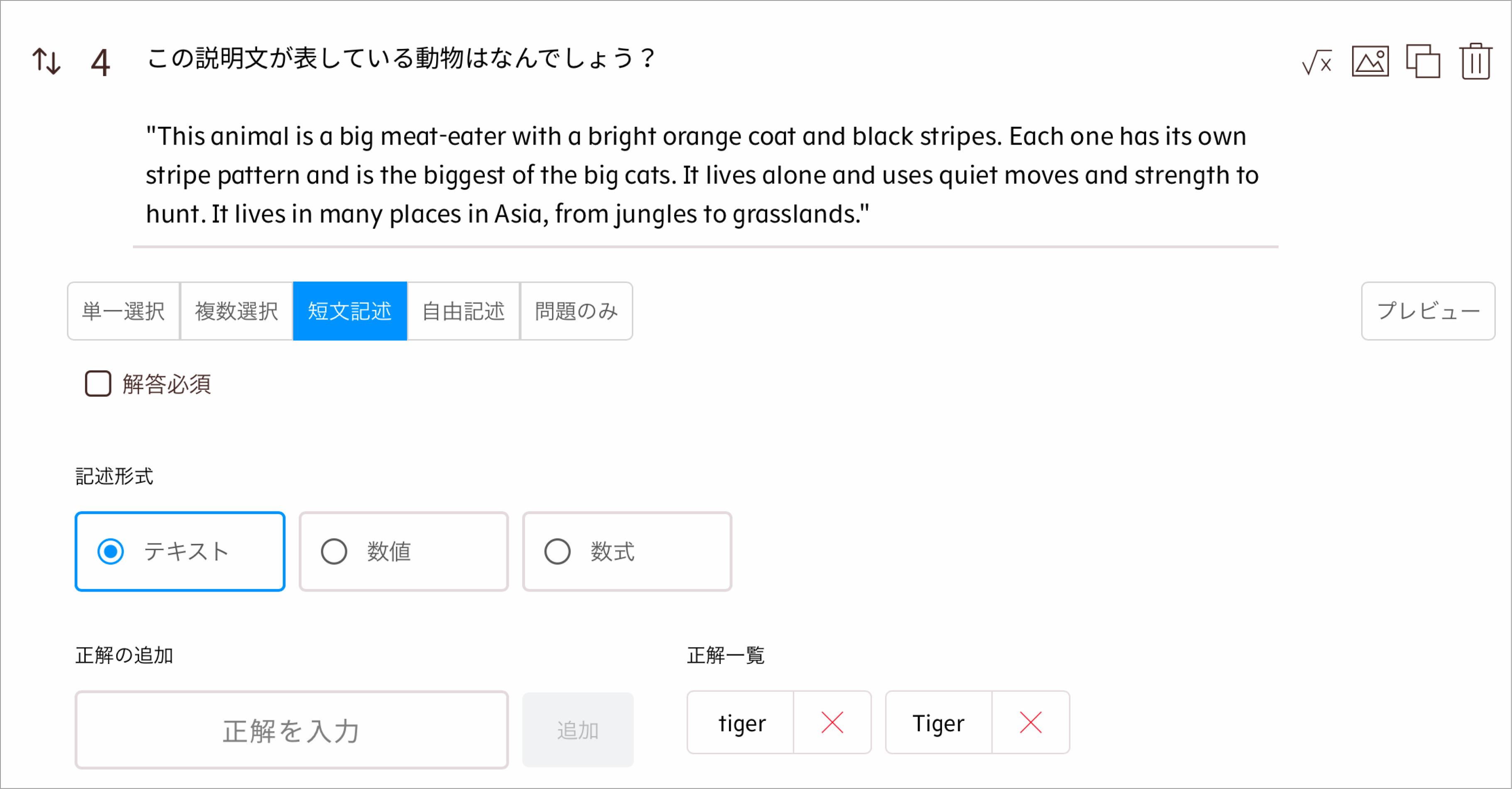Enable the 解答必須 checkbox
Screen dimensions: 1512x789
pos(98,384)
